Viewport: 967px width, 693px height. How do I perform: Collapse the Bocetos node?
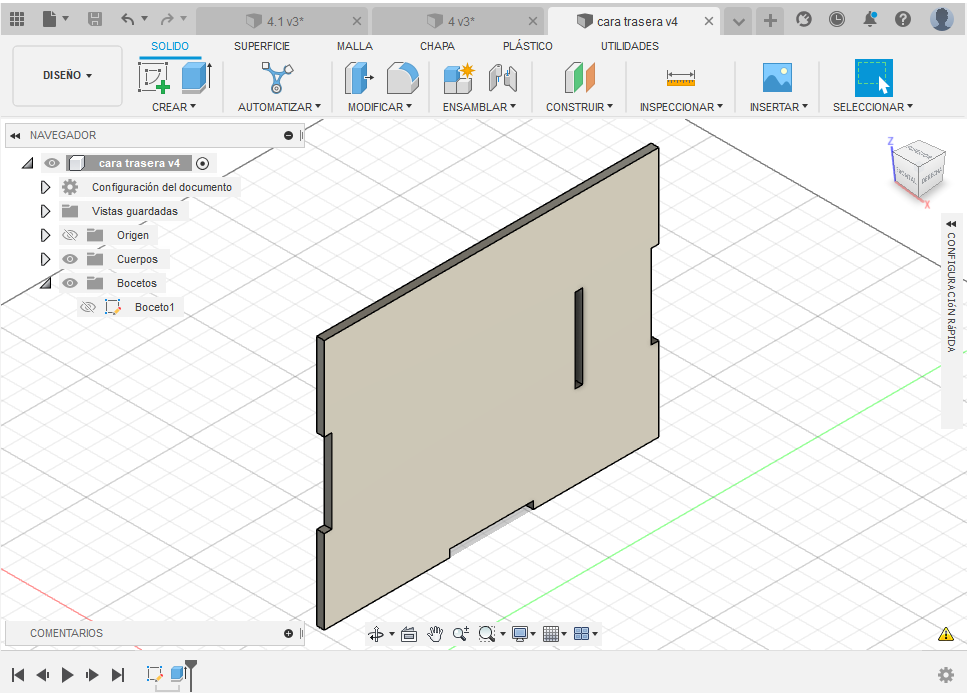pos(46,283)
